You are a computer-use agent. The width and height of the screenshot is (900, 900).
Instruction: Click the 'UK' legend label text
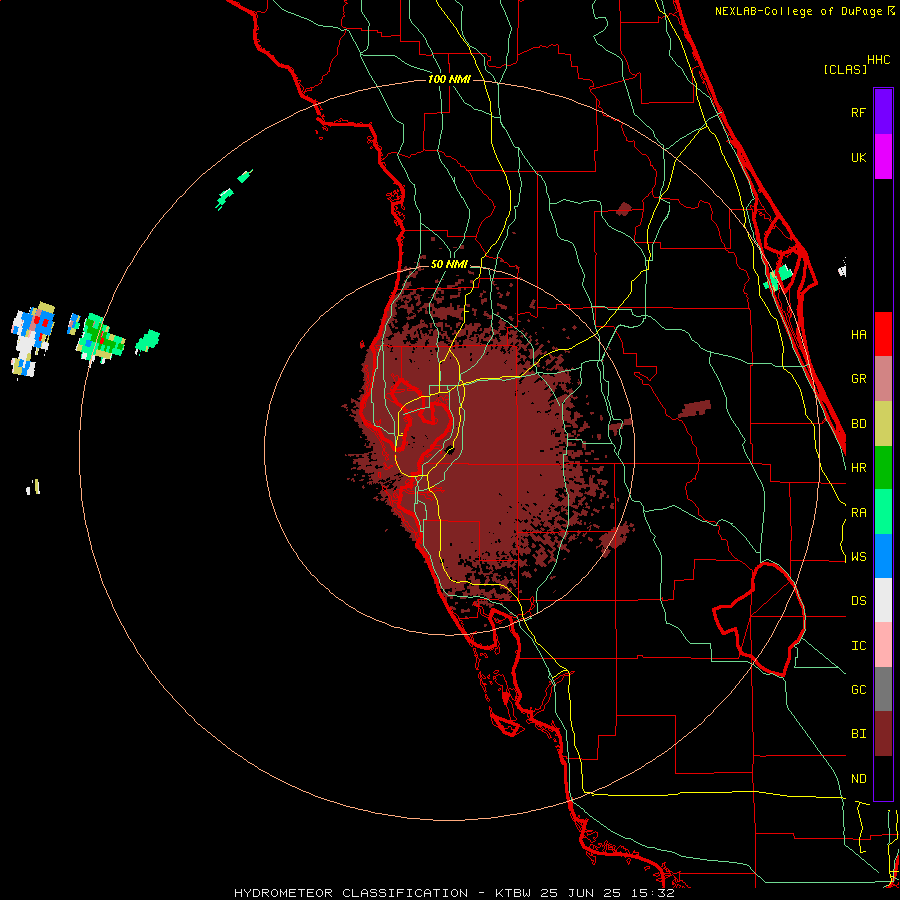[858, 157]
